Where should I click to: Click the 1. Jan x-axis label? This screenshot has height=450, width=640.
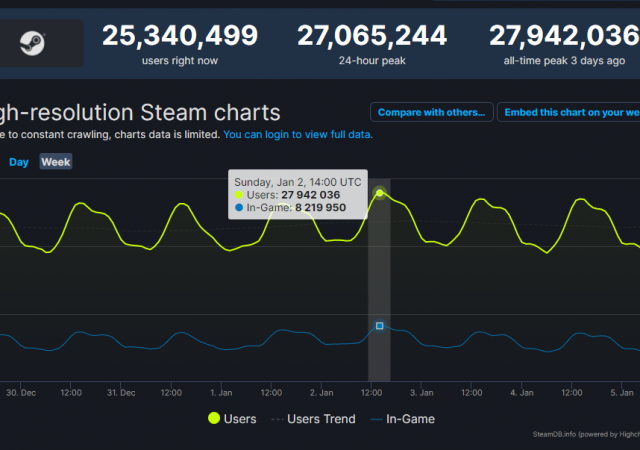point(222,393)
